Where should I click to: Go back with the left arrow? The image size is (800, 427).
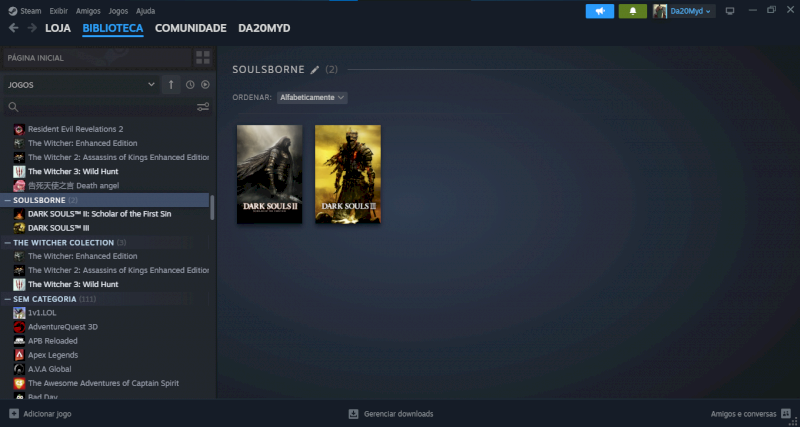(x=14, y=28)
